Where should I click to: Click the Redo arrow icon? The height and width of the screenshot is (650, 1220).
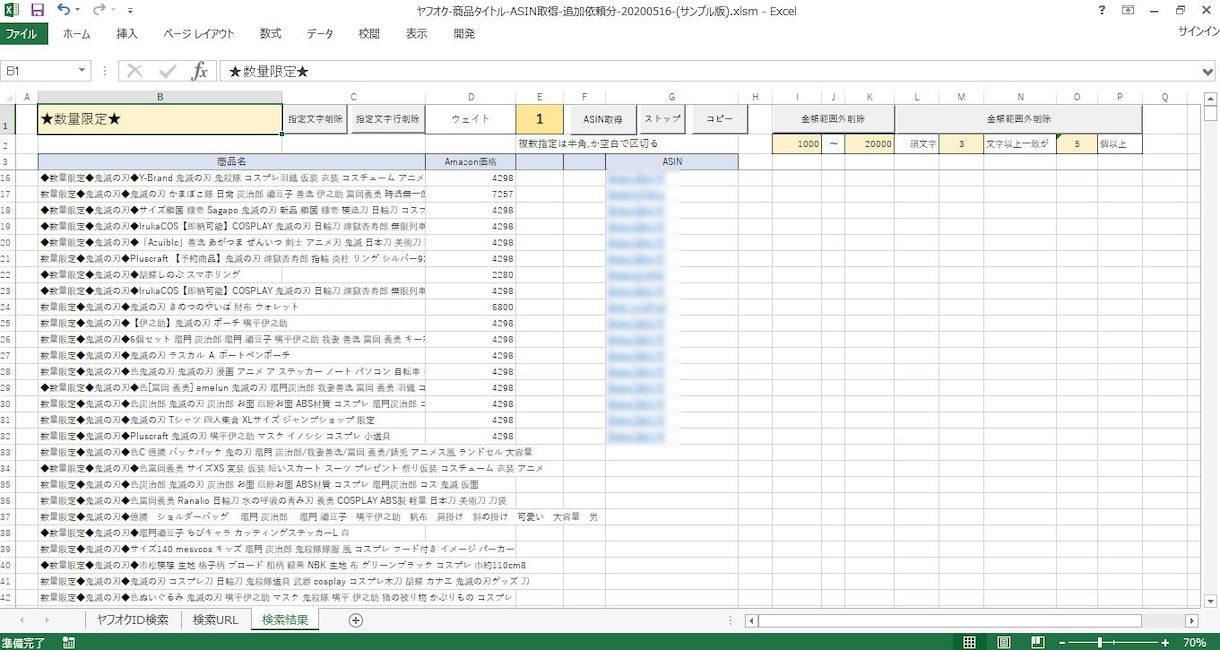point(98,10)
